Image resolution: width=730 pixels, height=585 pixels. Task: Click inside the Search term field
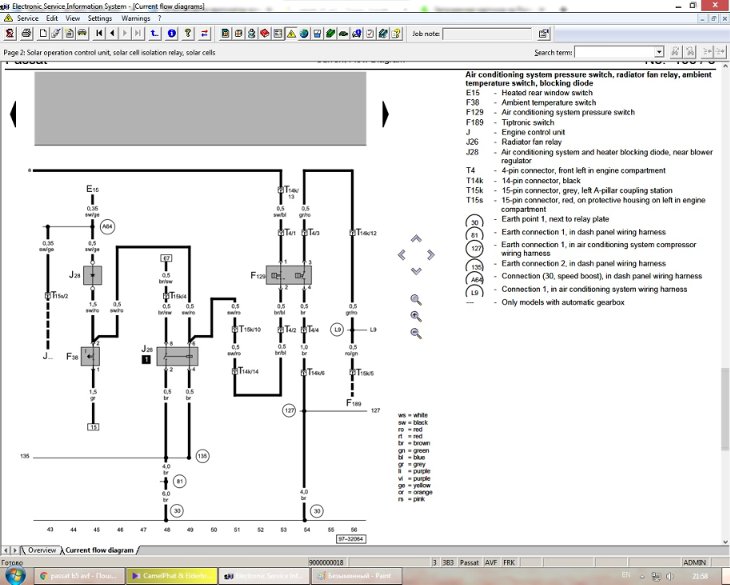(x=615, y=52)
